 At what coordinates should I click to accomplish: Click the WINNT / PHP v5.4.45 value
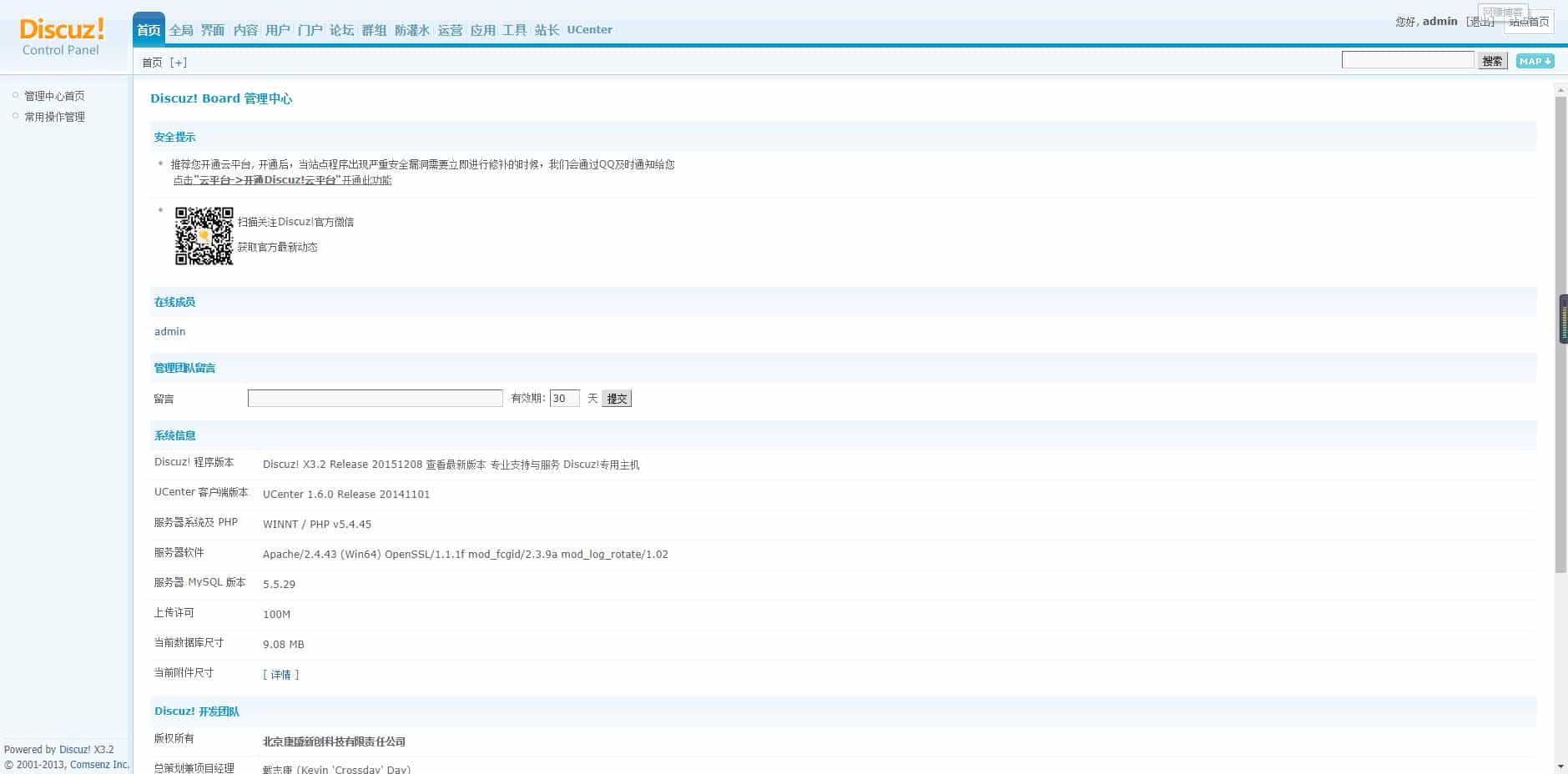tap(317, 525)
